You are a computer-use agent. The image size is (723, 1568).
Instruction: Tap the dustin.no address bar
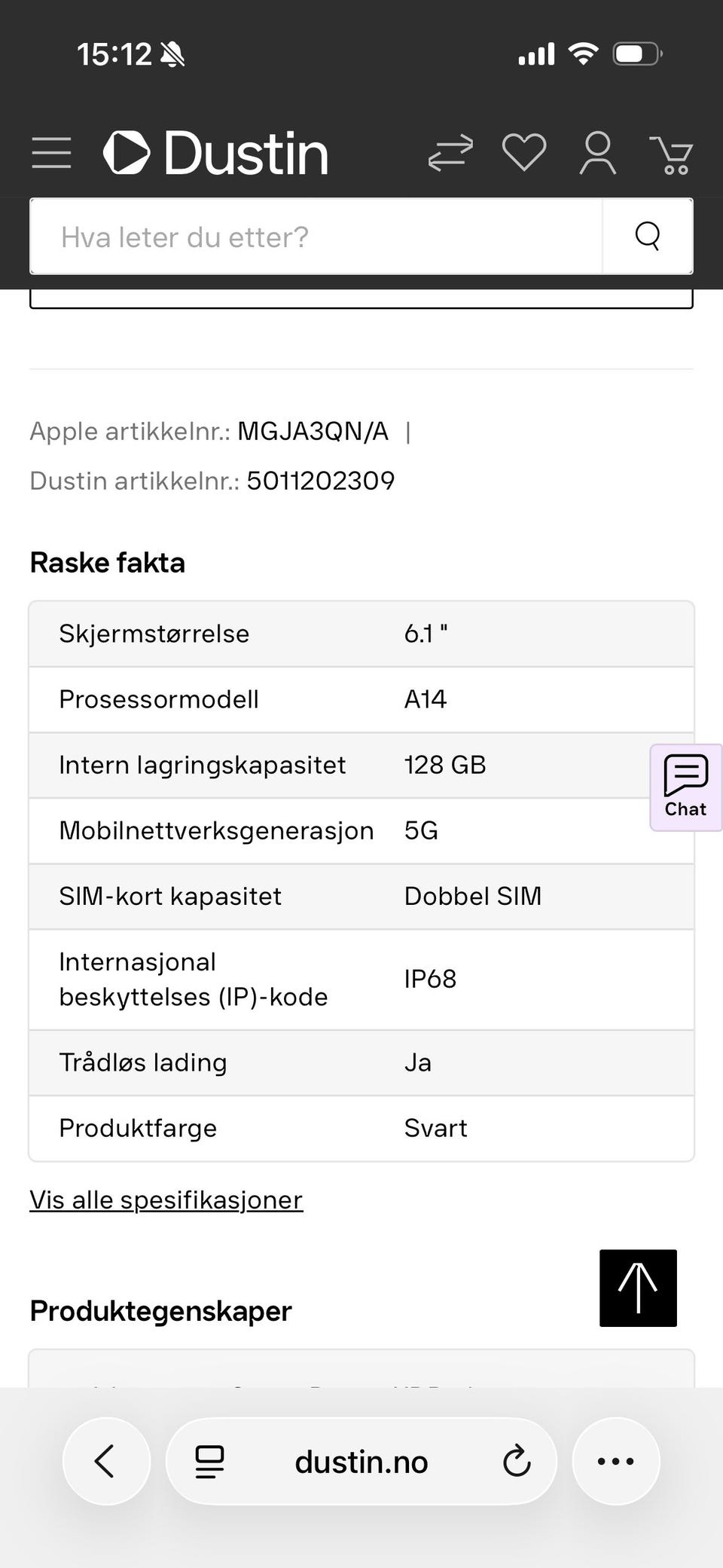361,1461
